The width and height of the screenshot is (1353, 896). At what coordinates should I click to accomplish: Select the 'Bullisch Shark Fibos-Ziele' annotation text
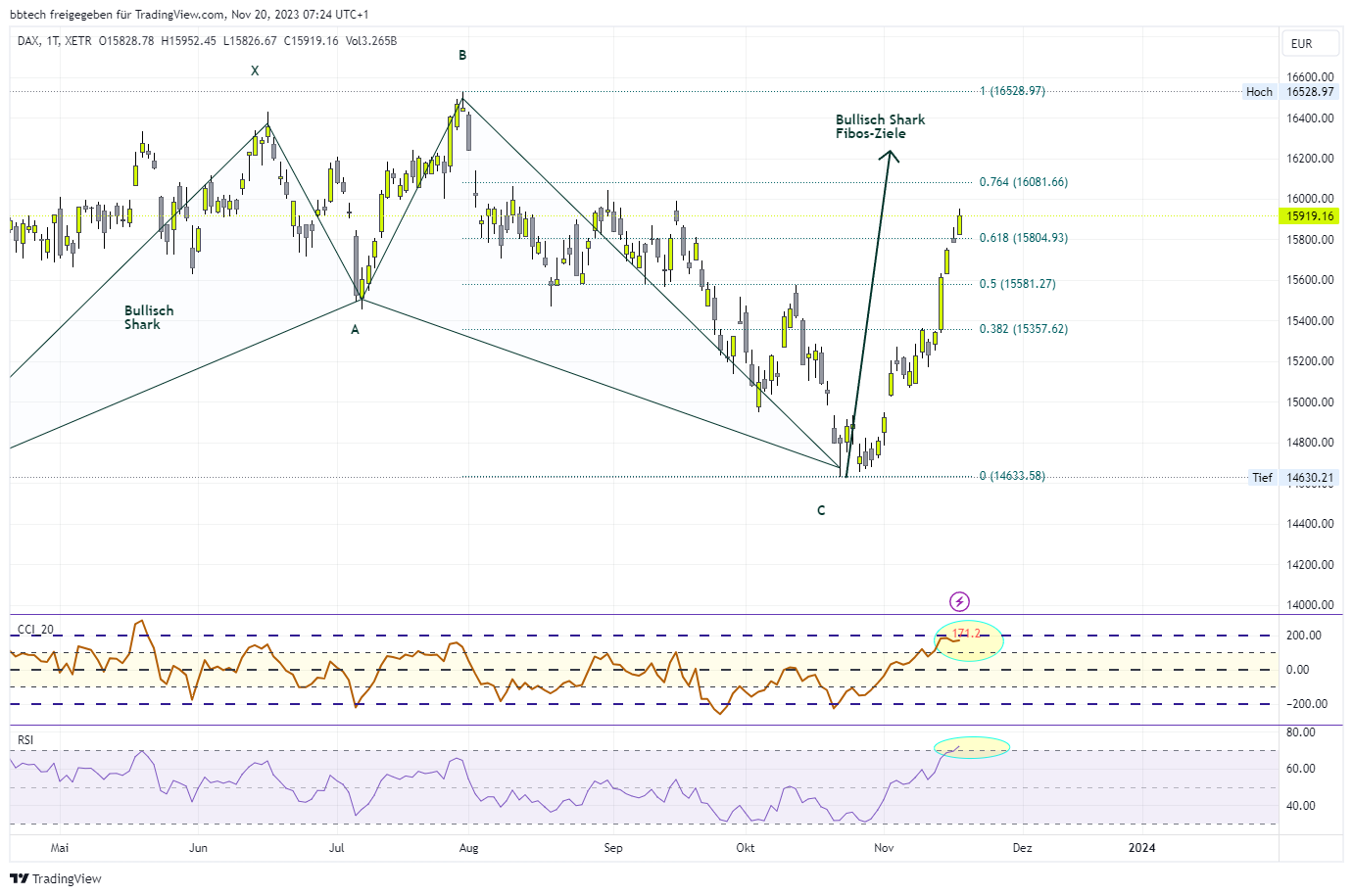tap(880, 126)
